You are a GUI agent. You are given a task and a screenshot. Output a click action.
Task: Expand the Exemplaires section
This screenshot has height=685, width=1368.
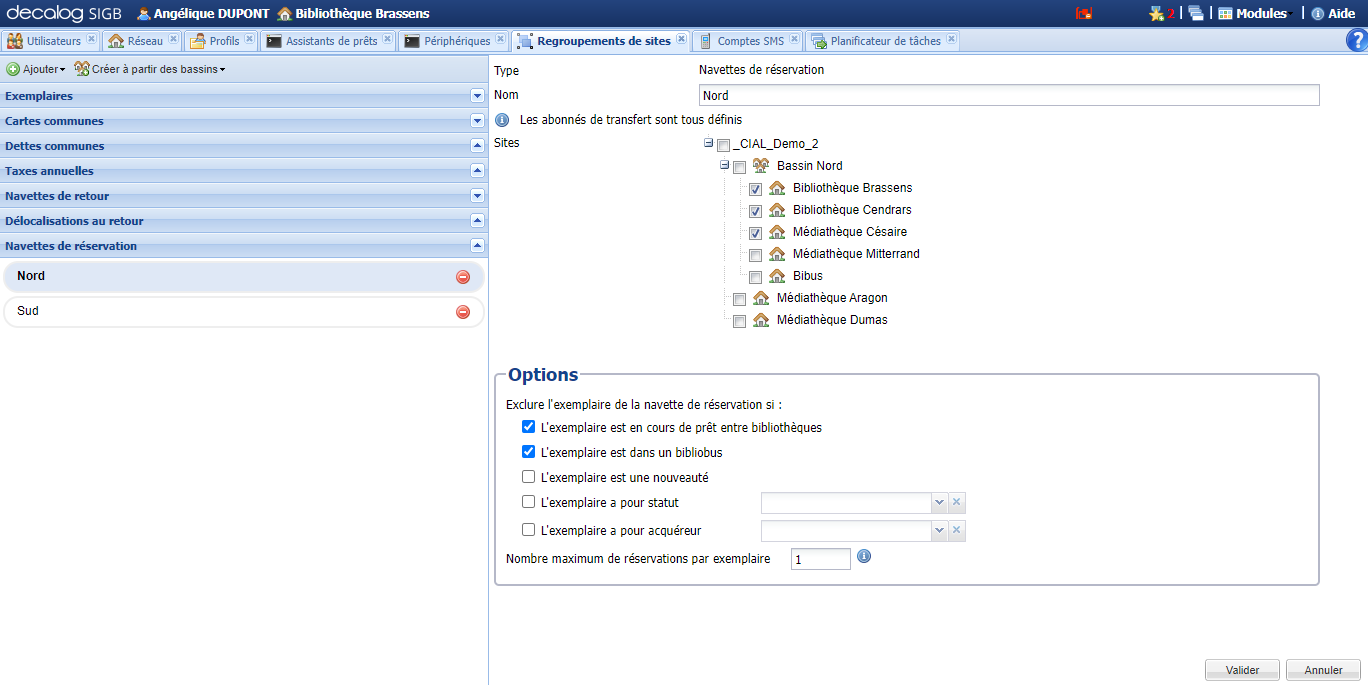point(477,96)
